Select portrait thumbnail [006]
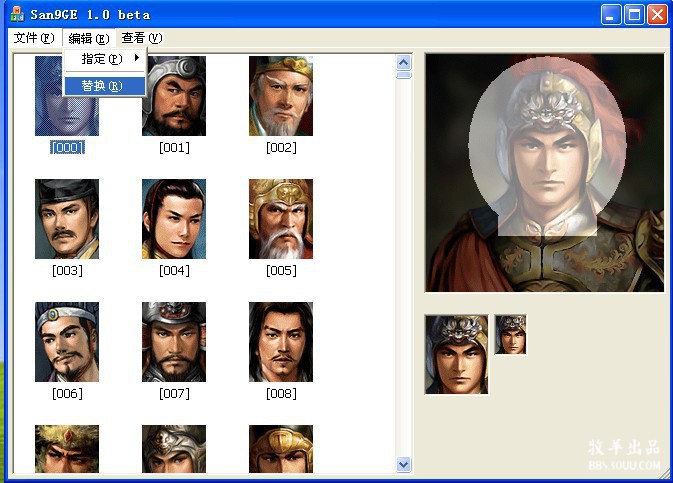 (67, 342)
